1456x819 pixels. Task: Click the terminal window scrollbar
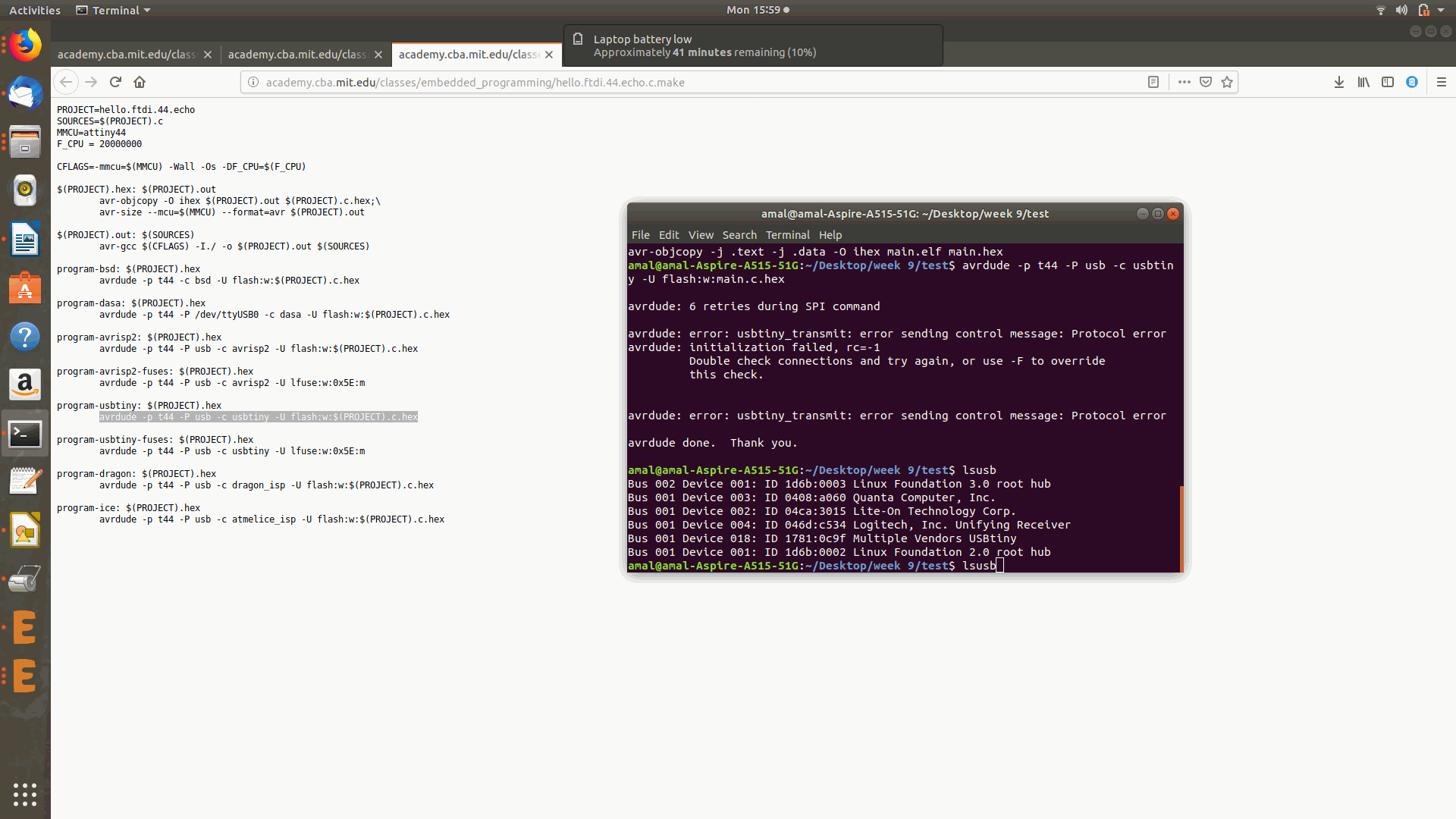[1181, 528]
